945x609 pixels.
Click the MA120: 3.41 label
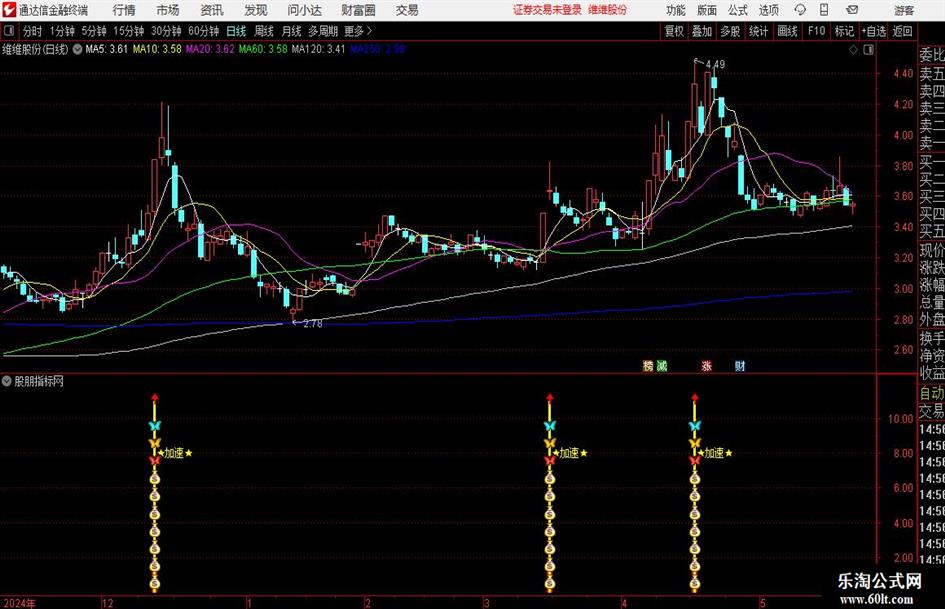318,49
